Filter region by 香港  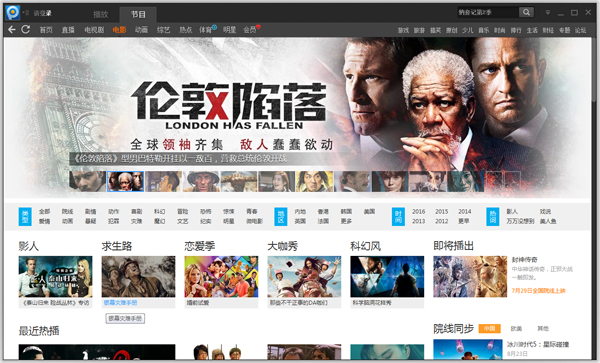[x=323, y=212]
